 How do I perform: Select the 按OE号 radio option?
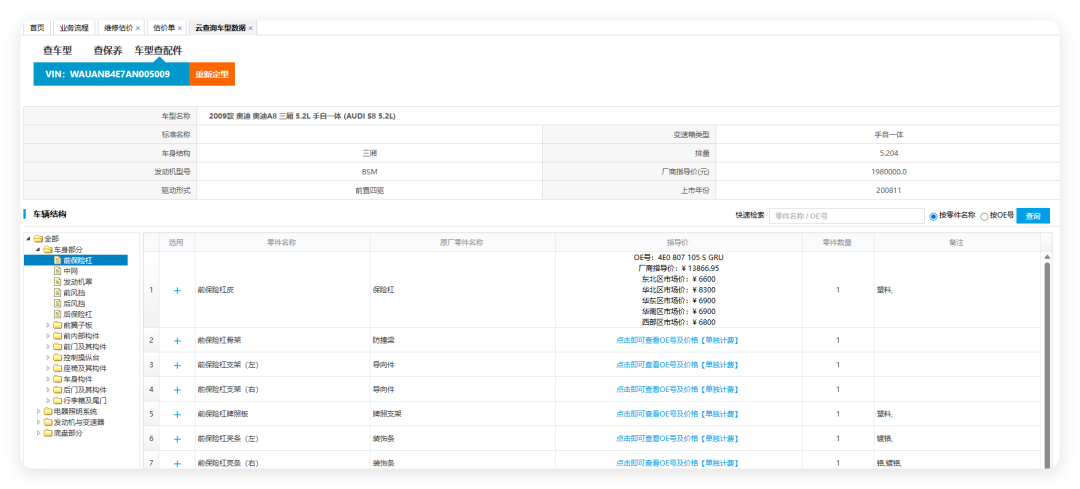click(984, 216)
